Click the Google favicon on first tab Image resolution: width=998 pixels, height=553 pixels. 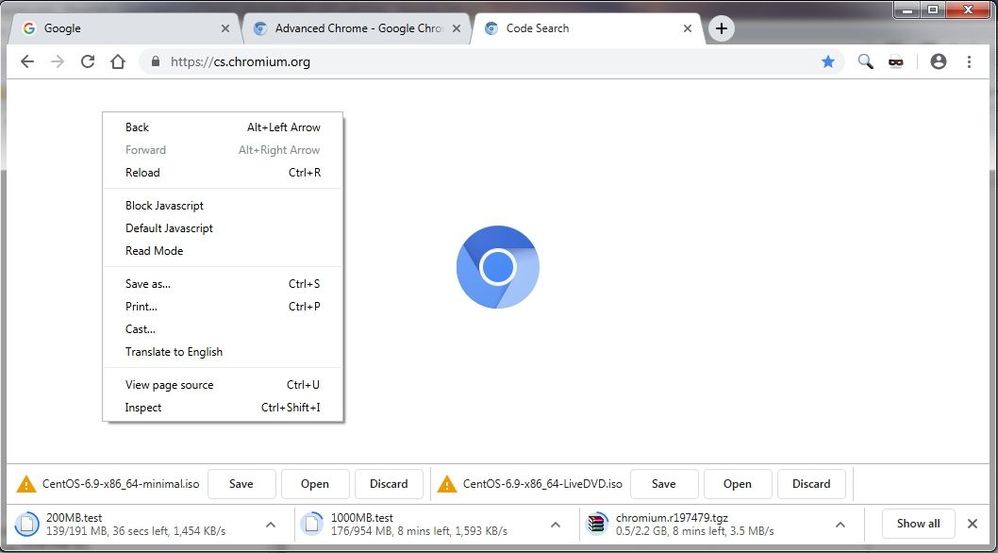point(29,29)
